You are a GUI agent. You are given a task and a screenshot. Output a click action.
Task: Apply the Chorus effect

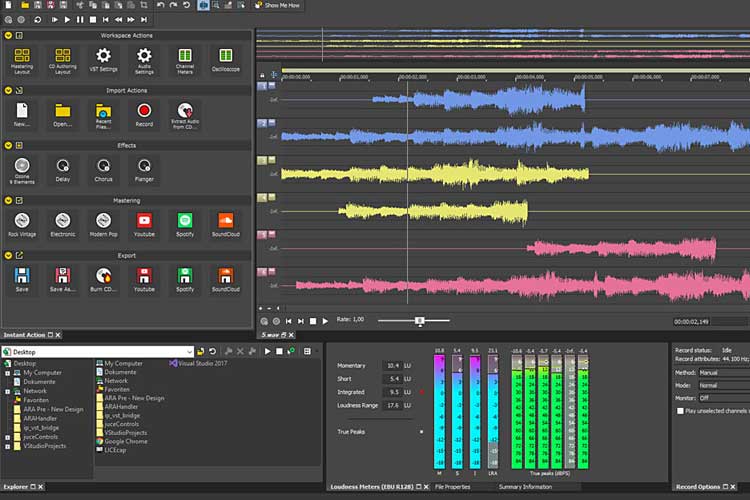click(x=103, y=170)
